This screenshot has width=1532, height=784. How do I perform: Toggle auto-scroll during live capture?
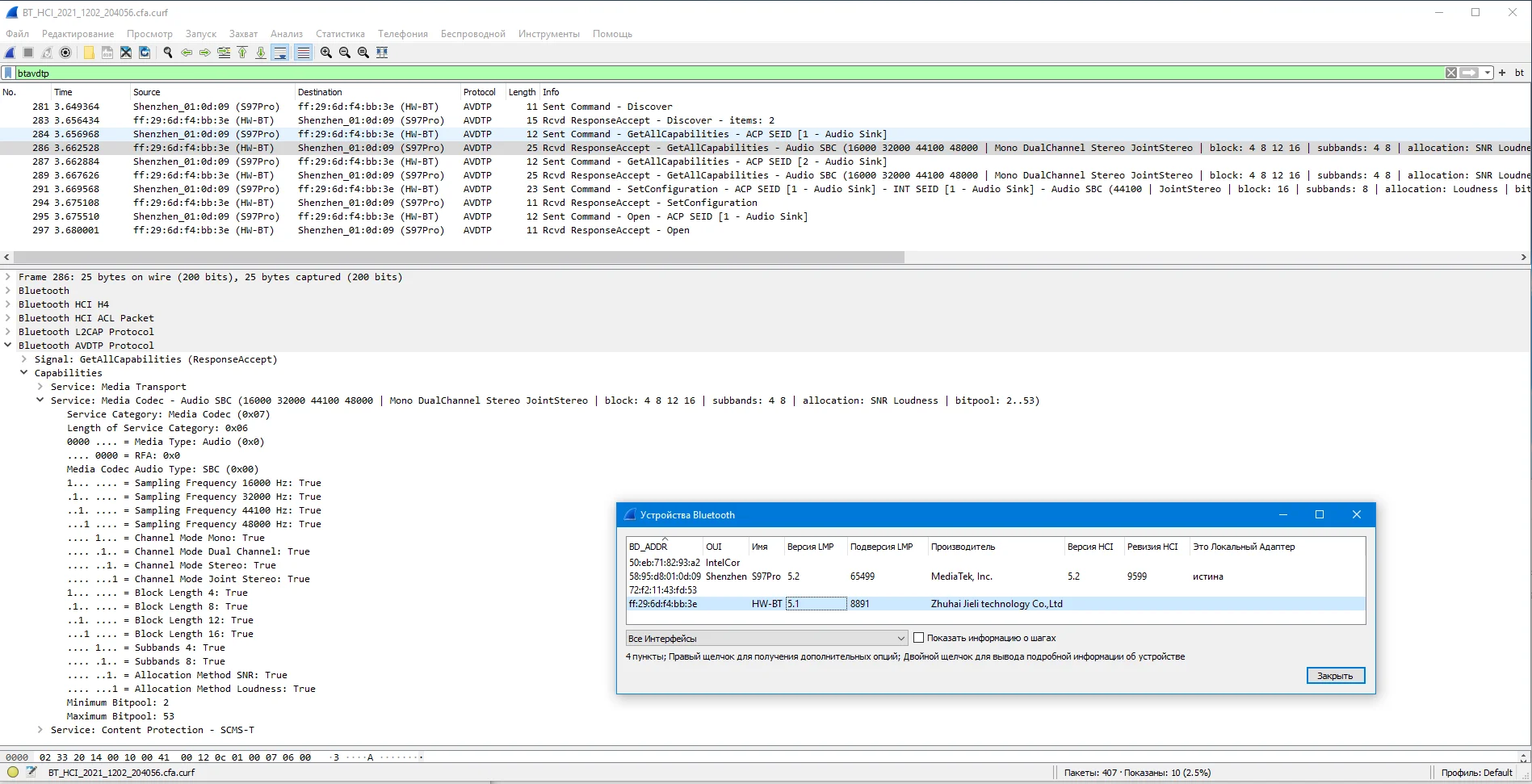pos(280,52)
